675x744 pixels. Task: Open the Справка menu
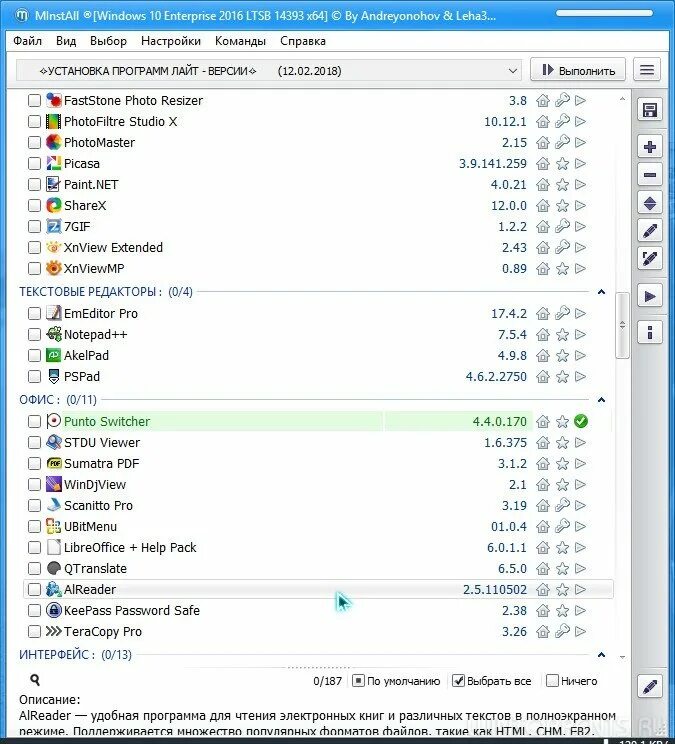303,41
